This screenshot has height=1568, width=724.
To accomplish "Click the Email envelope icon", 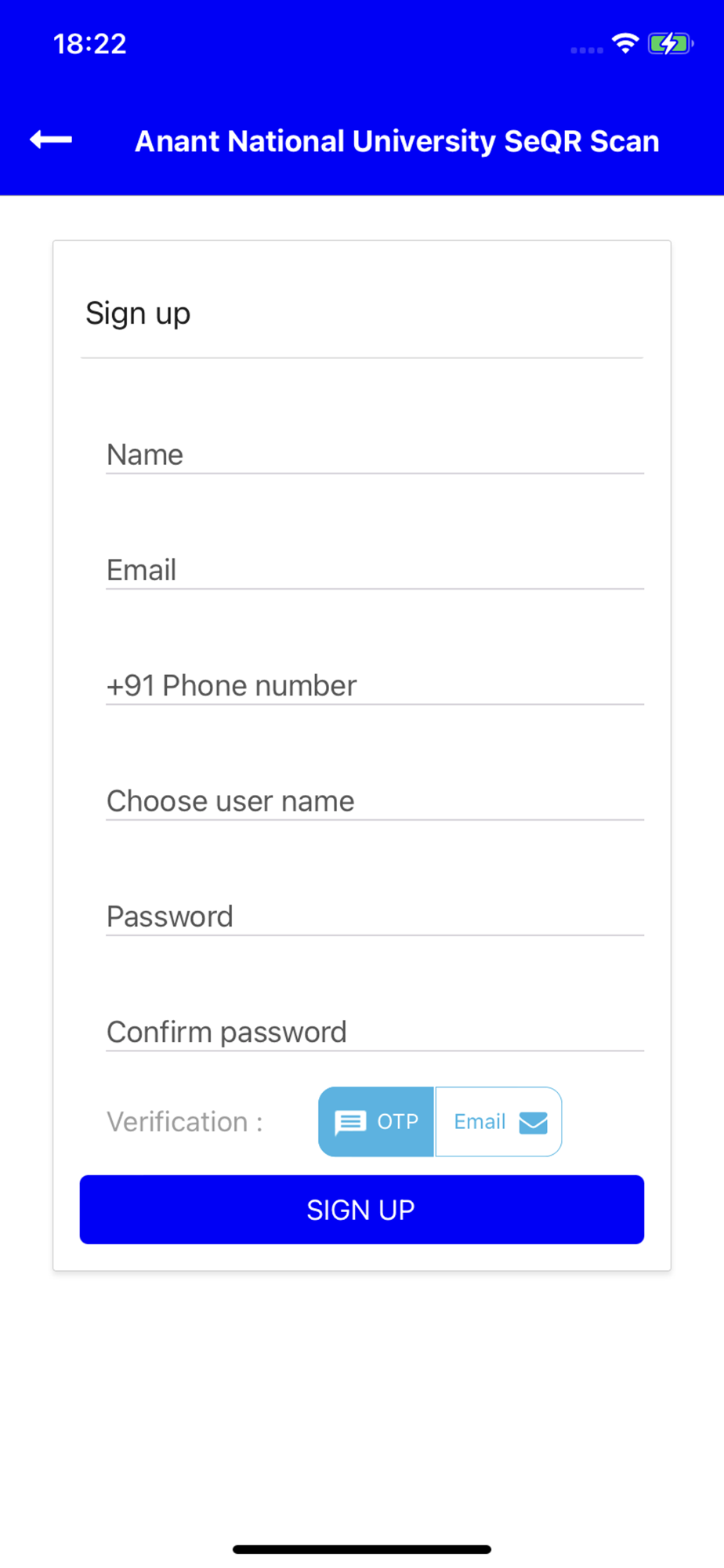I will pyautogui.click(x=534, y=1123).
